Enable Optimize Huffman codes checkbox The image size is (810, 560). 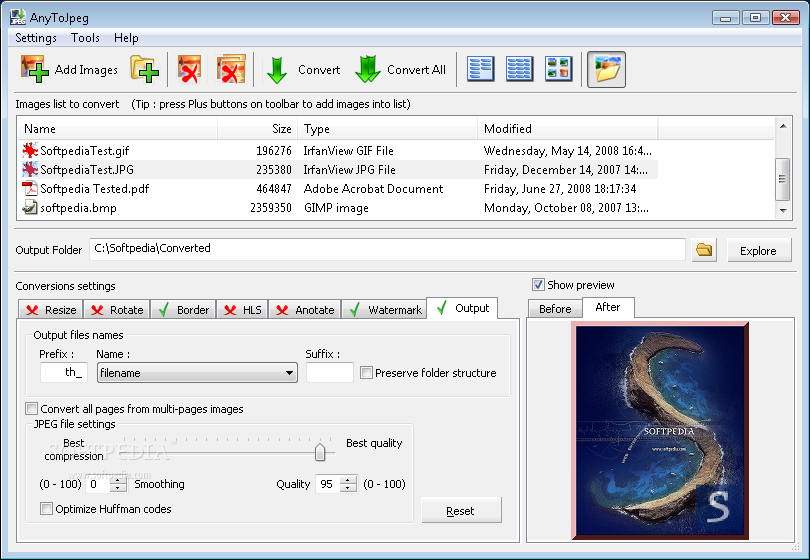point(46,509)
